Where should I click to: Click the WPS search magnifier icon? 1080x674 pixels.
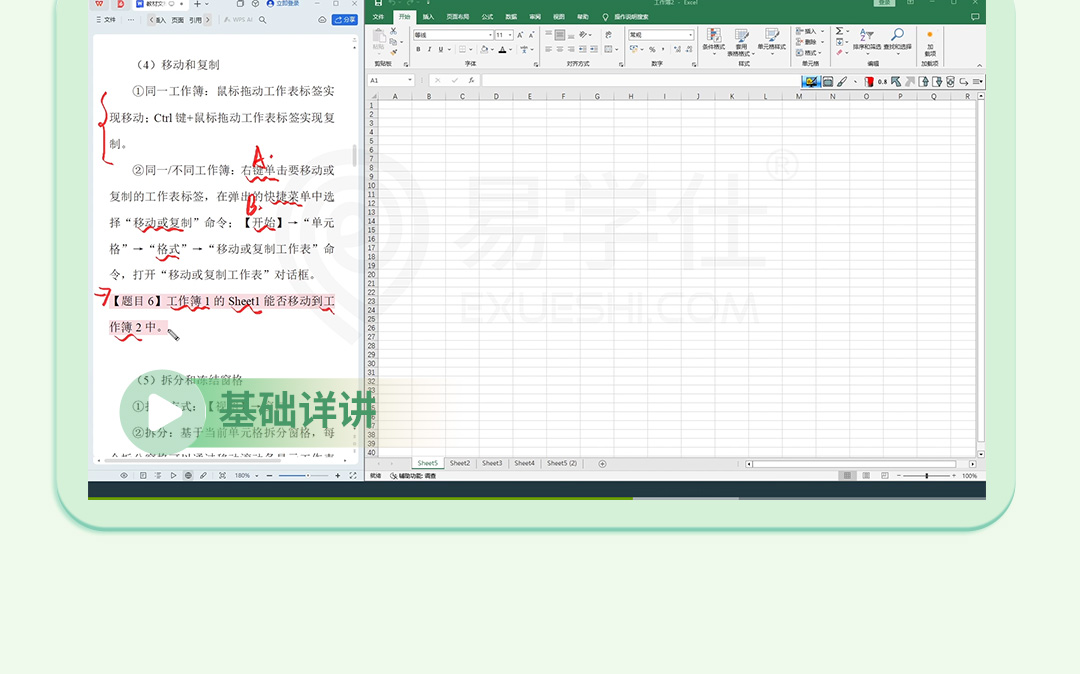[x=262, y=20]
